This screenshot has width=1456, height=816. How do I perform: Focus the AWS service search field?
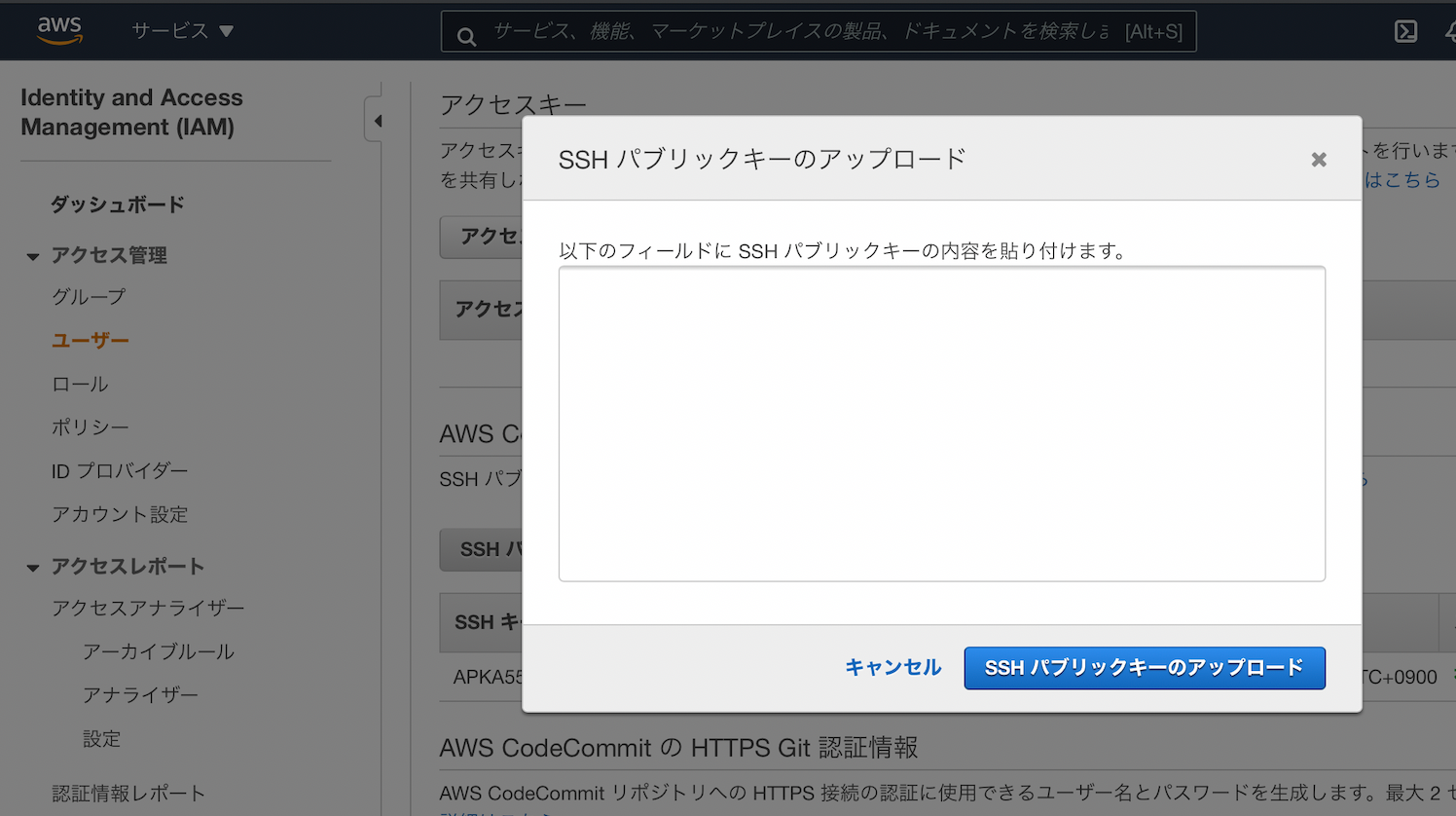tap(818, 31)
